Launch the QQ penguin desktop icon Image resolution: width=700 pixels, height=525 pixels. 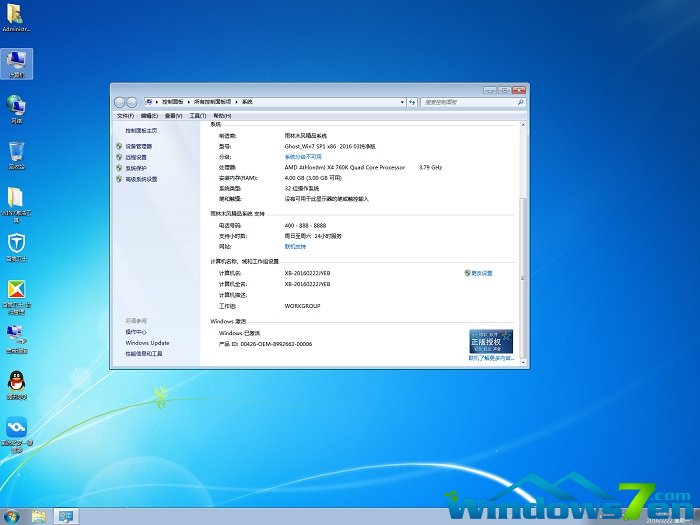pos(17,382)
